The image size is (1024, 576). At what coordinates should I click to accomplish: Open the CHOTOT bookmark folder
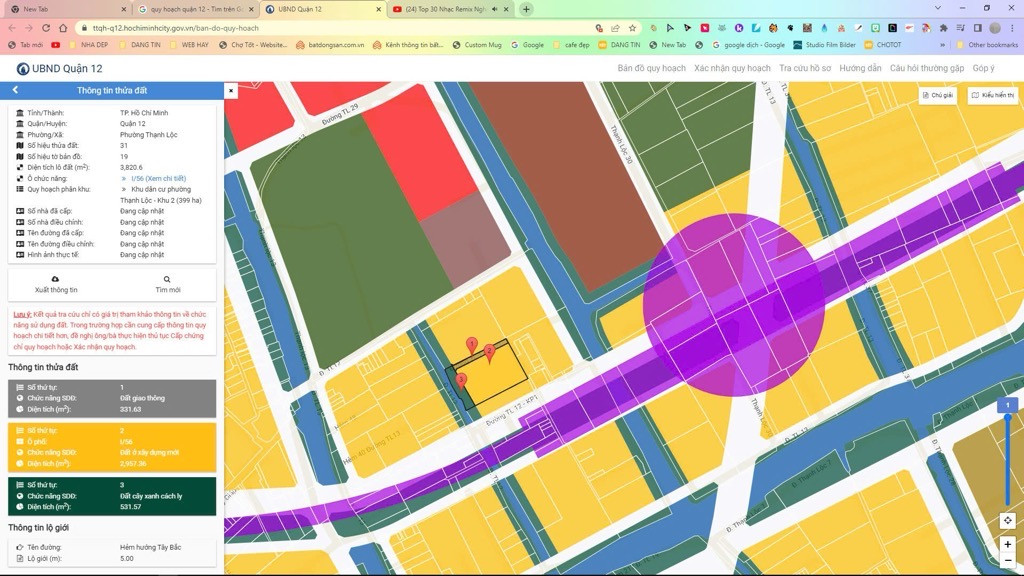pyautogui.click(x=883, y=45)
